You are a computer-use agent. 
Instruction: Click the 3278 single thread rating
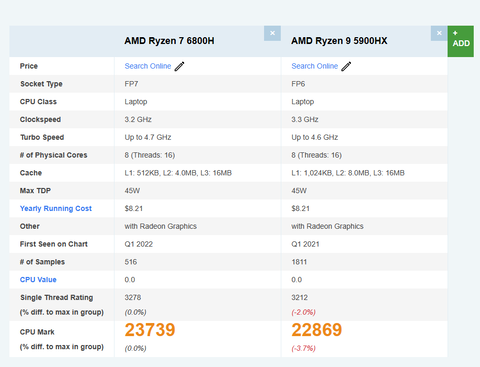tap(133, 297)
